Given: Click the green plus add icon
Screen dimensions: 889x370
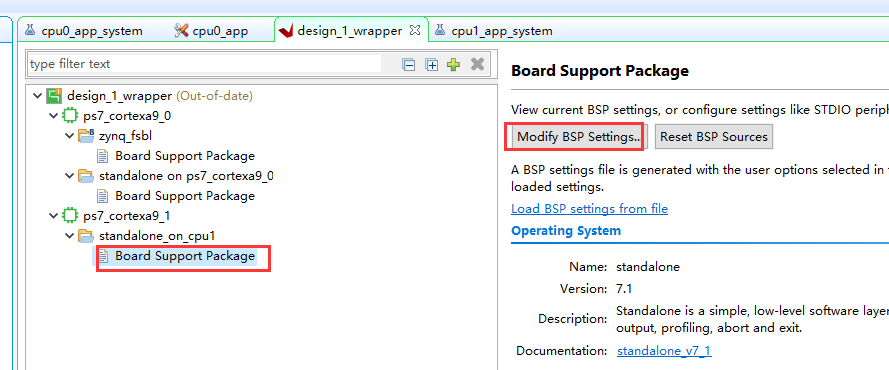Looking at the screenshot, I should click(x=453, y=64).
